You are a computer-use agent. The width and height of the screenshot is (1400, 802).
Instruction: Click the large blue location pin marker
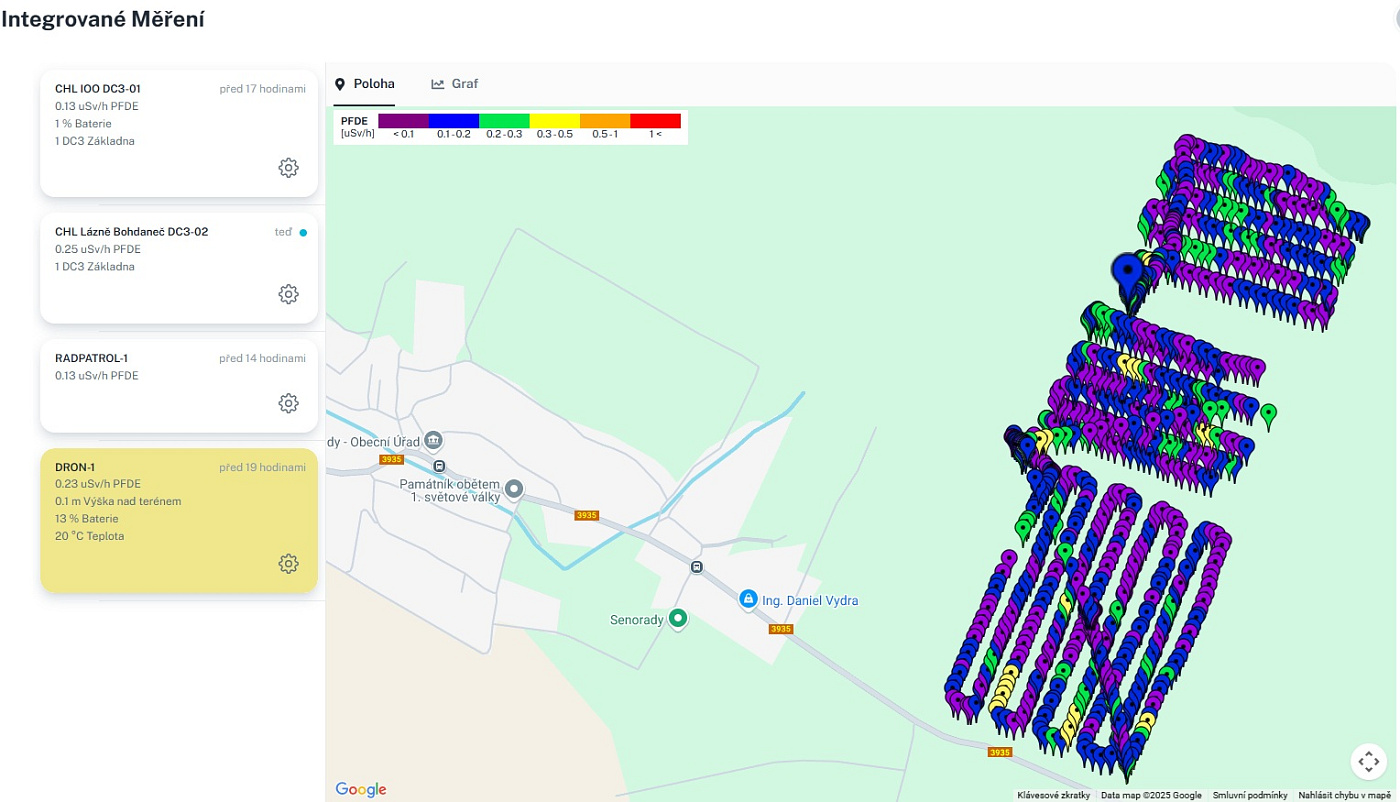(x=1130, y=276)
